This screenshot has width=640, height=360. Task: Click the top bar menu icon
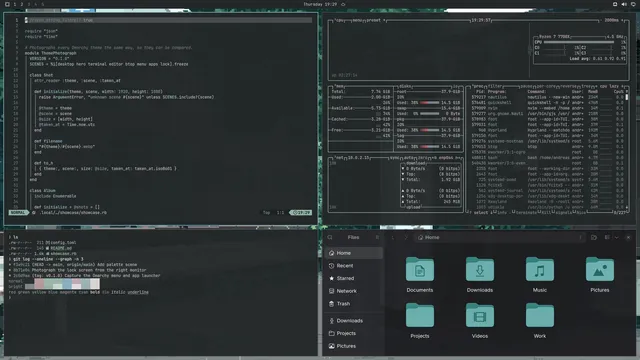point(7,4)
